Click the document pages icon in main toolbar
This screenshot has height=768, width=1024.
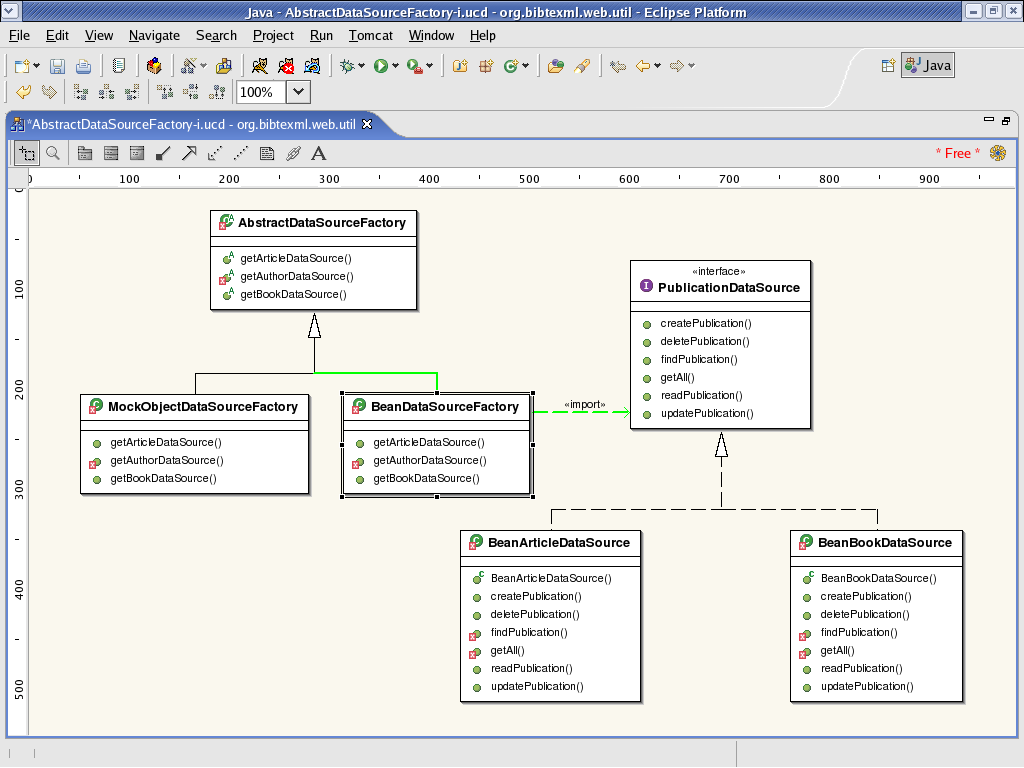coord(119,66)
